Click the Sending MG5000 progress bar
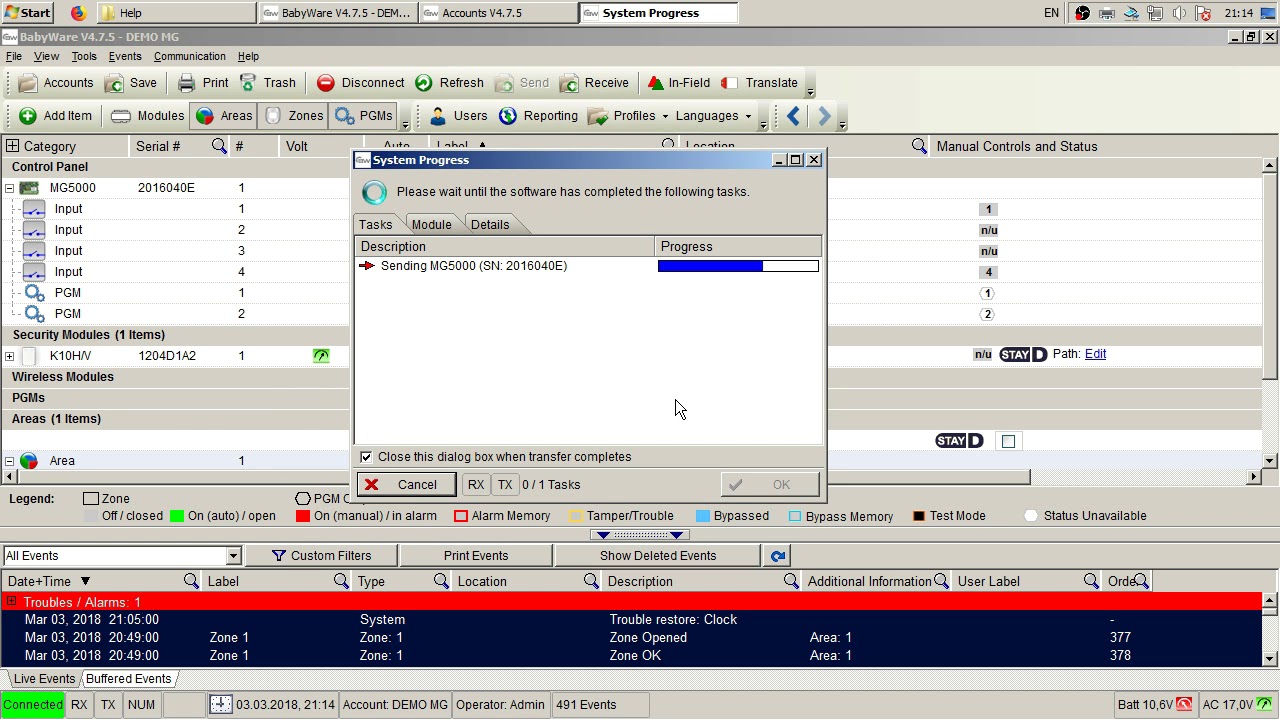 pos(738,266)
